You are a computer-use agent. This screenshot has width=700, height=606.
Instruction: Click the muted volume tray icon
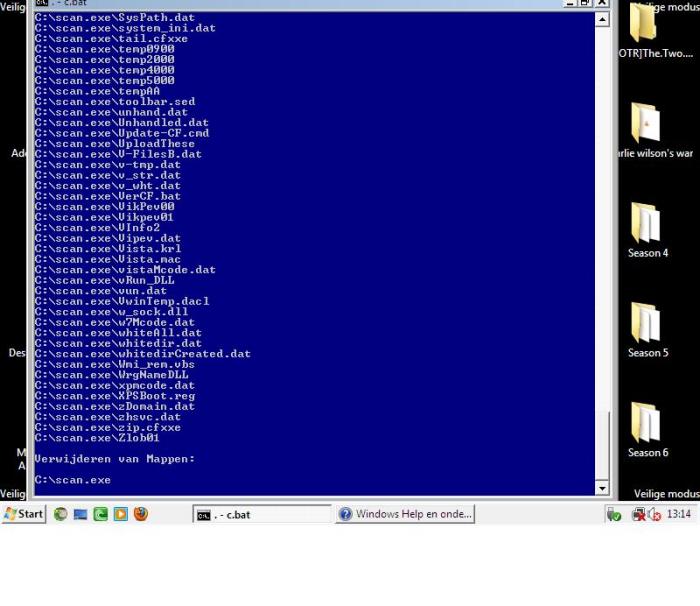654,514
